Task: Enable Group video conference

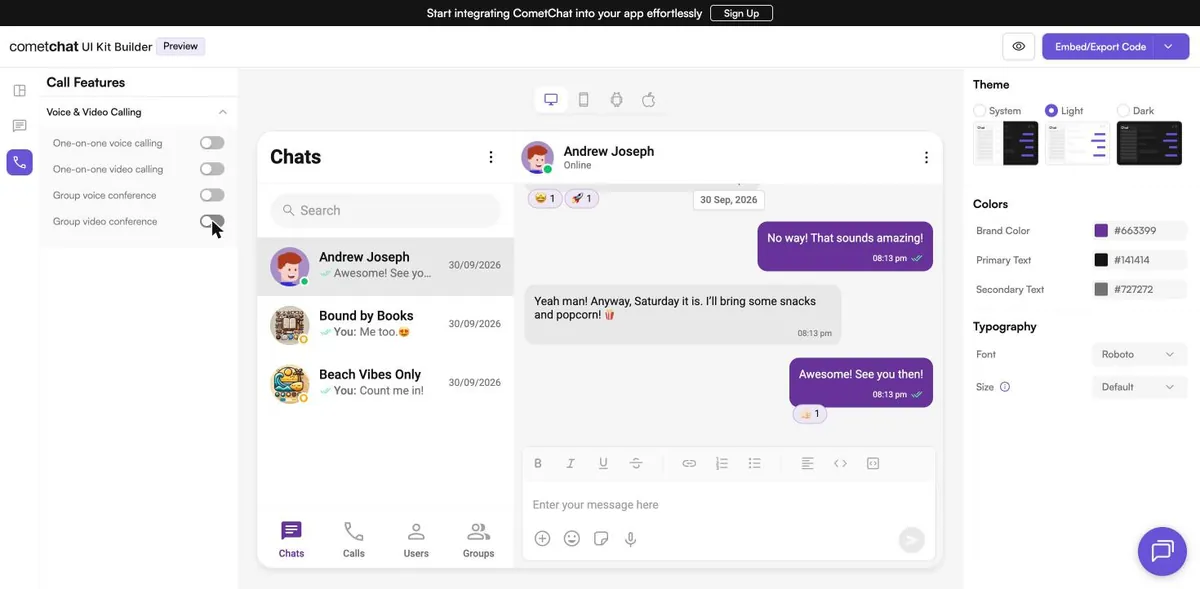Action: 212,221
